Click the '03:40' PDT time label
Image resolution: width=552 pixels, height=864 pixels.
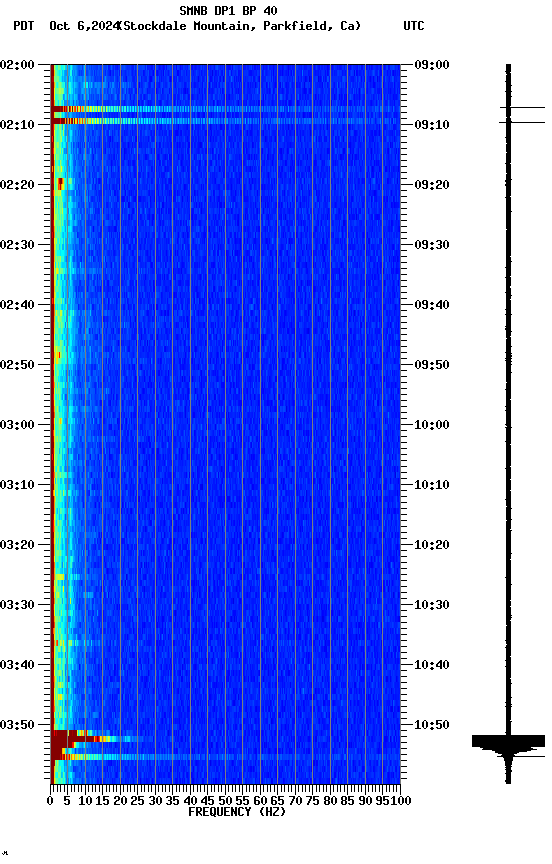(x=17, y=665)
